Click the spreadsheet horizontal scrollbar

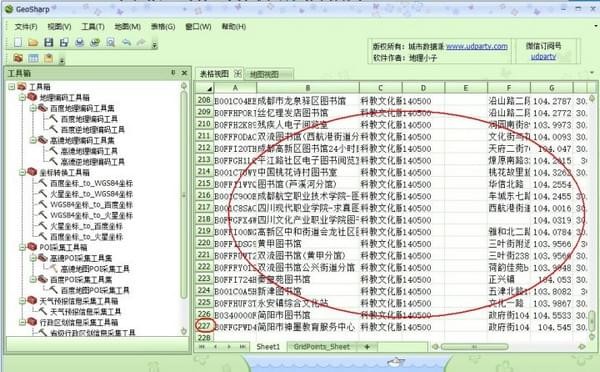pos(474,347)
